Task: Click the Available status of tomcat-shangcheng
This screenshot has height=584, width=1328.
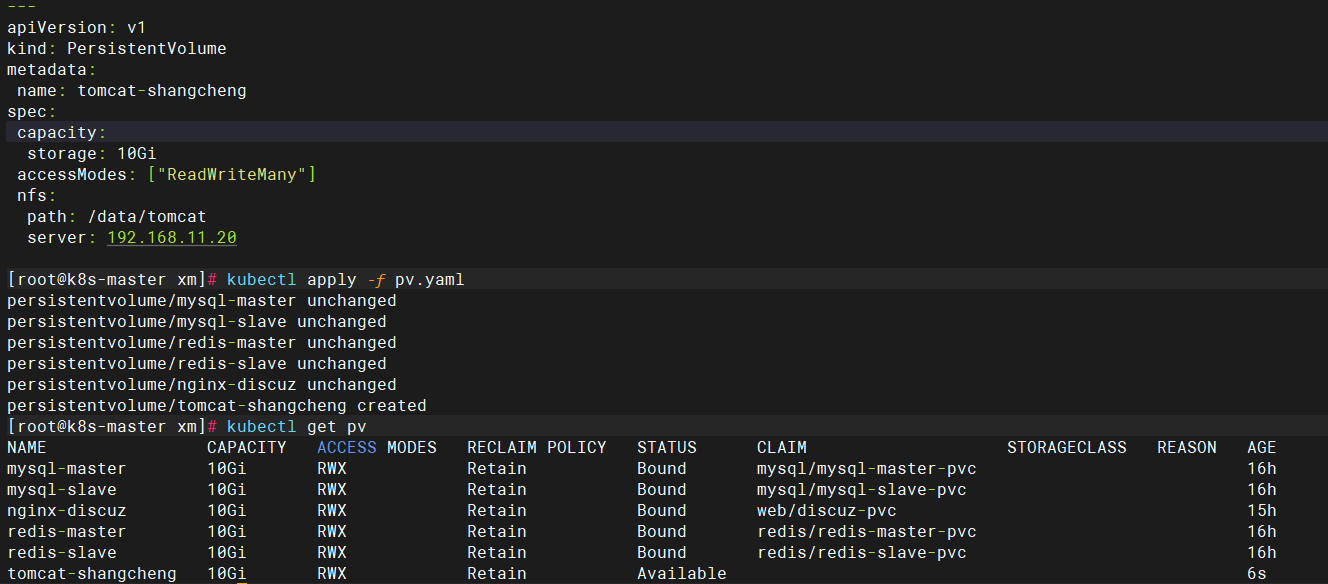Action: click(x=682, y=574)
